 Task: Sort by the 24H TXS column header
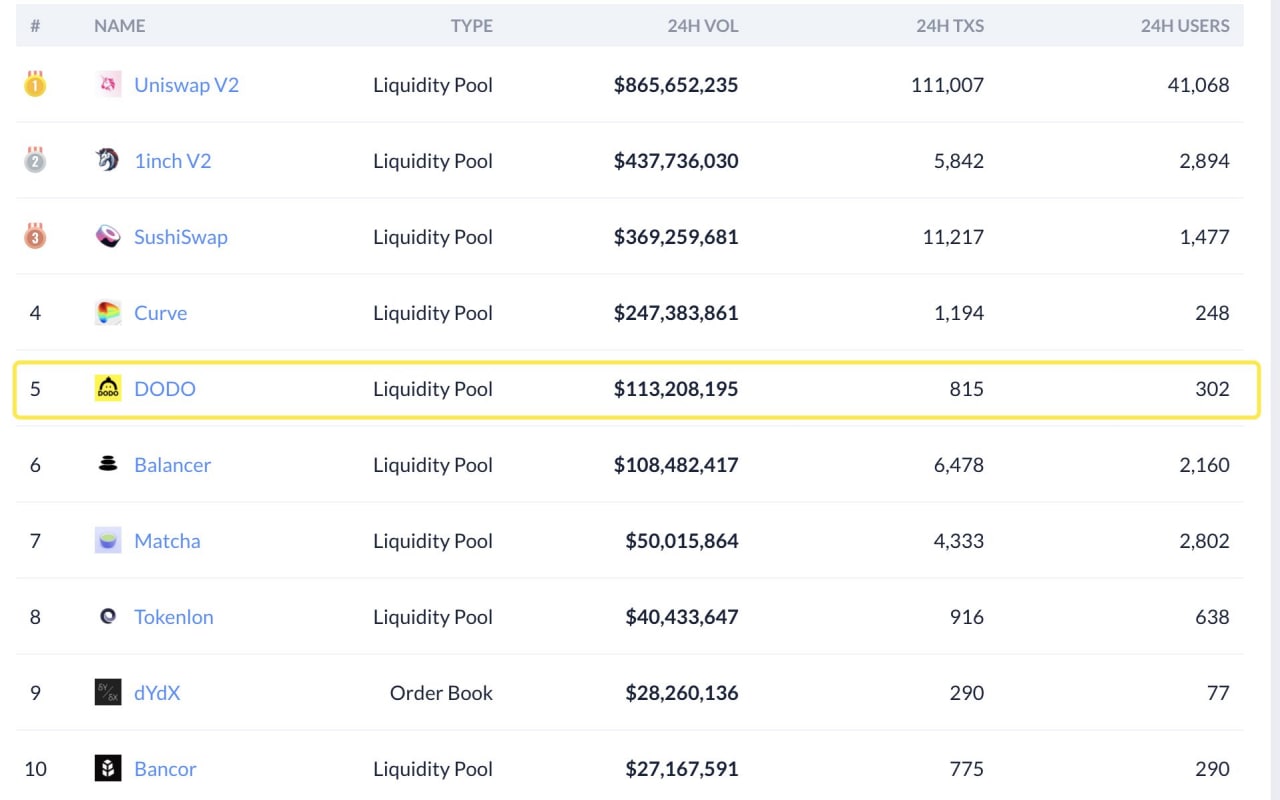tap(950, 26)
